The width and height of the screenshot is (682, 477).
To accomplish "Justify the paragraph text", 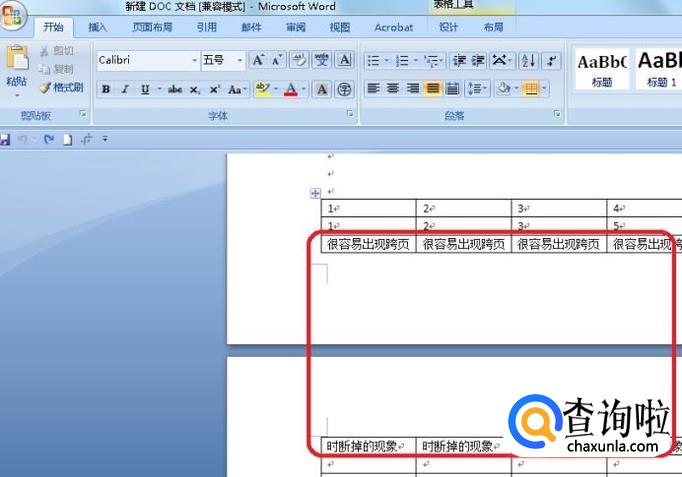I will click(x=432, y=89).
